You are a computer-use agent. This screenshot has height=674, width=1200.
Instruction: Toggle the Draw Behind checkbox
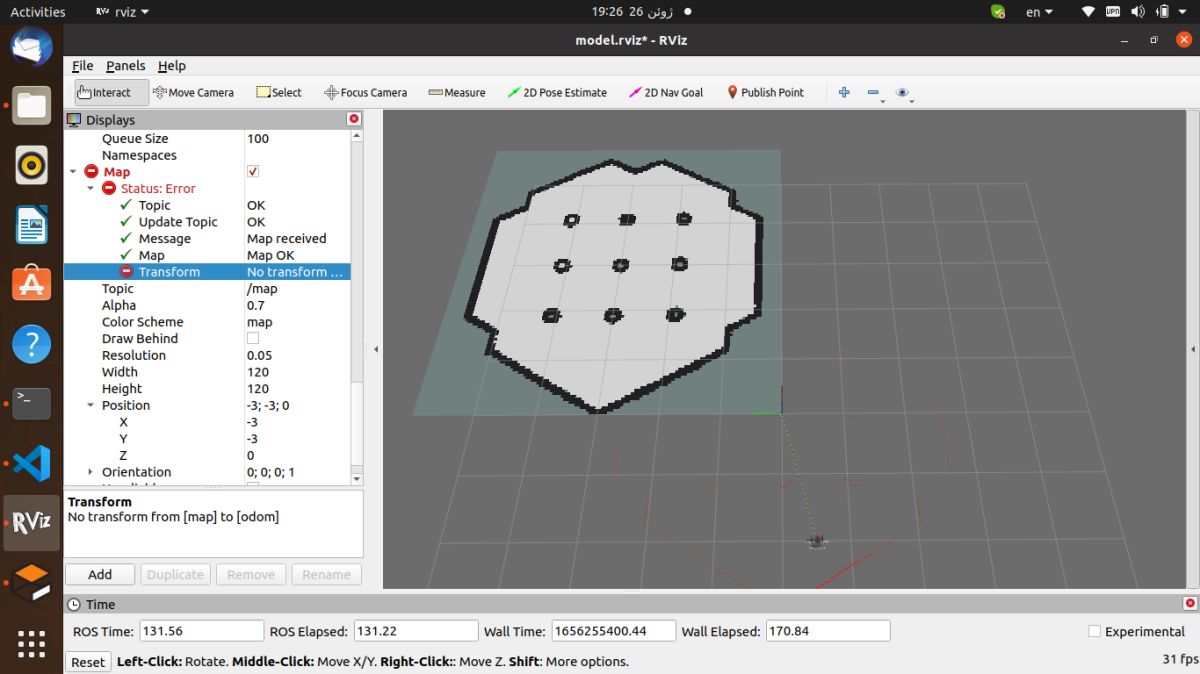click(x=253, y=338)
